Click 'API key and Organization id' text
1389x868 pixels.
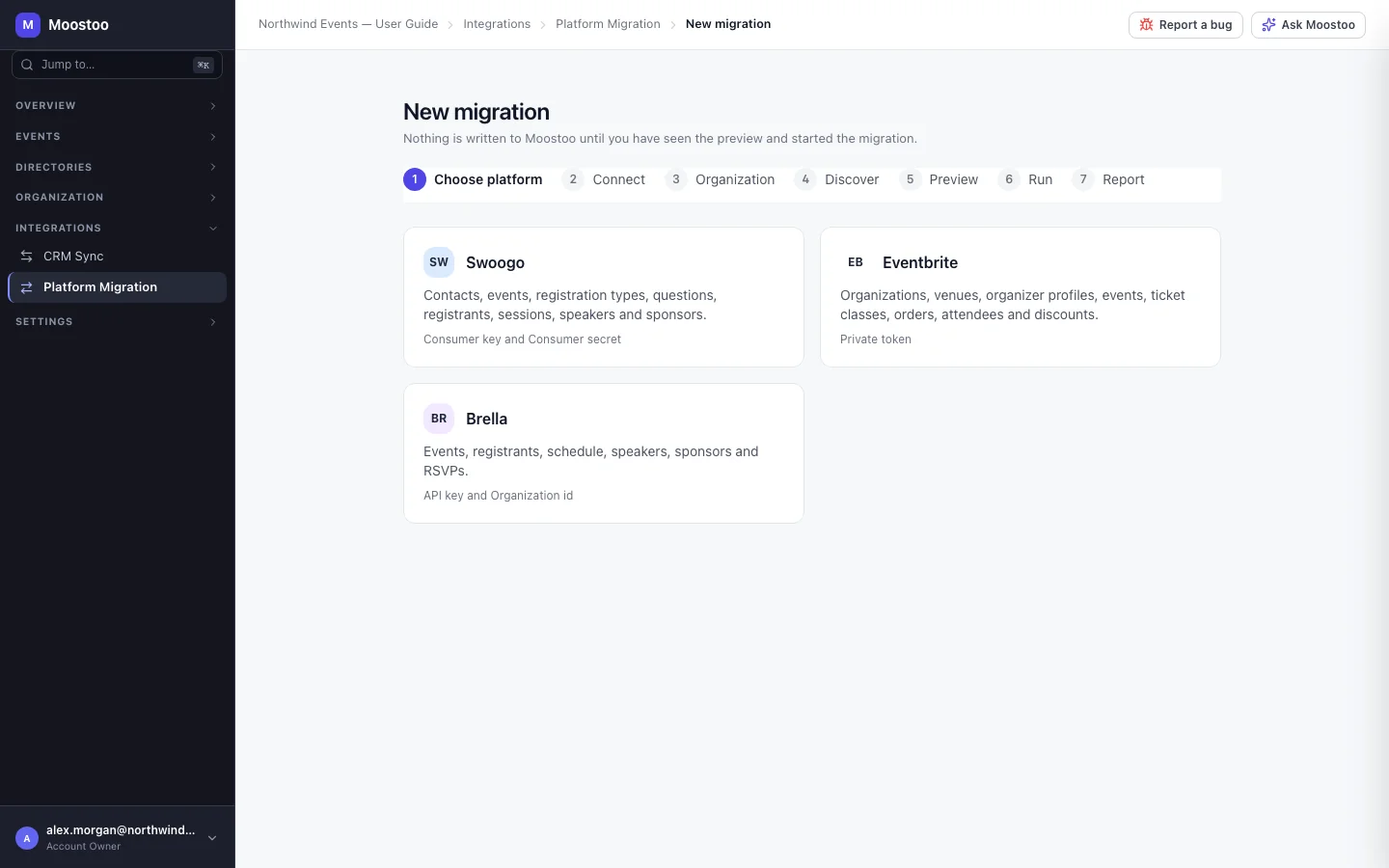[x=498, y=496]
